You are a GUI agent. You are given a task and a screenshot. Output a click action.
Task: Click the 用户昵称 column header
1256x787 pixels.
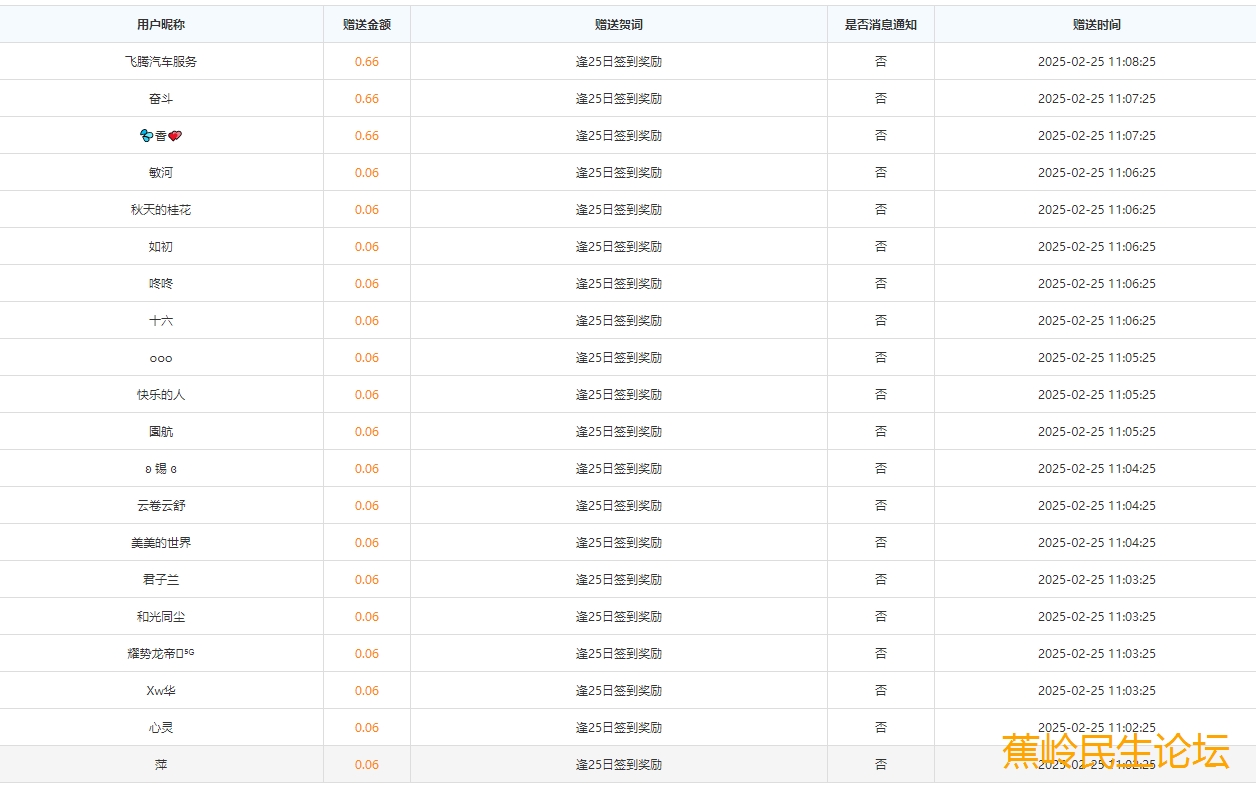tap(161, 25)
